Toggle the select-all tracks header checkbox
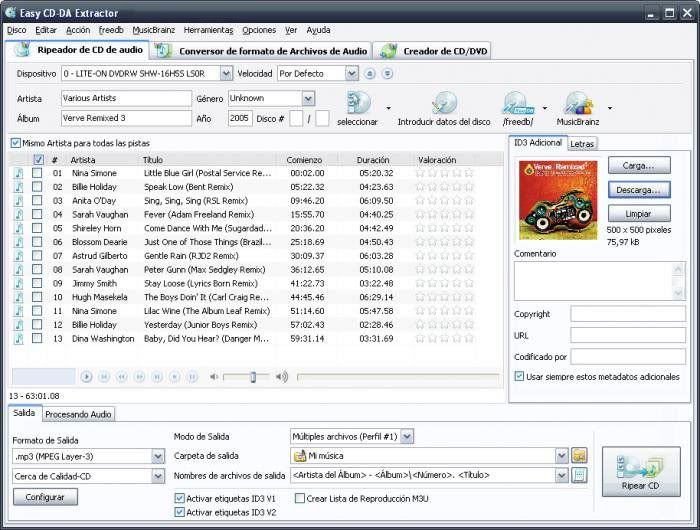This screenshot has width=700, height=530. [38, 159]
